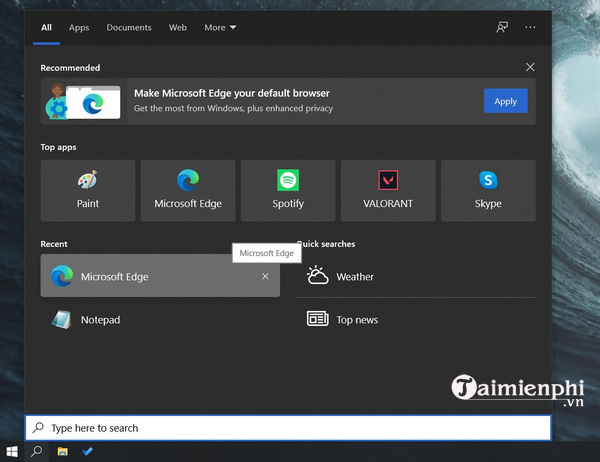This screenshot has width=600, height=462.
Task: Click Apply to set Edge as default
Action: [x=505, y=101]
